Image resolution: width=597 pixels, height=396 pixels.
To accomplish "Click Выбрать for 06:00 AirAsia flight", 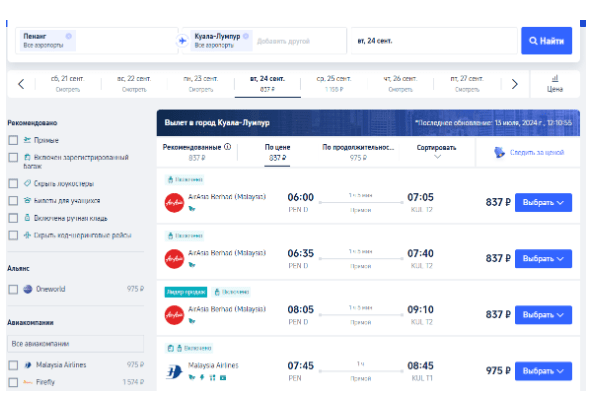I will [543, 202].
